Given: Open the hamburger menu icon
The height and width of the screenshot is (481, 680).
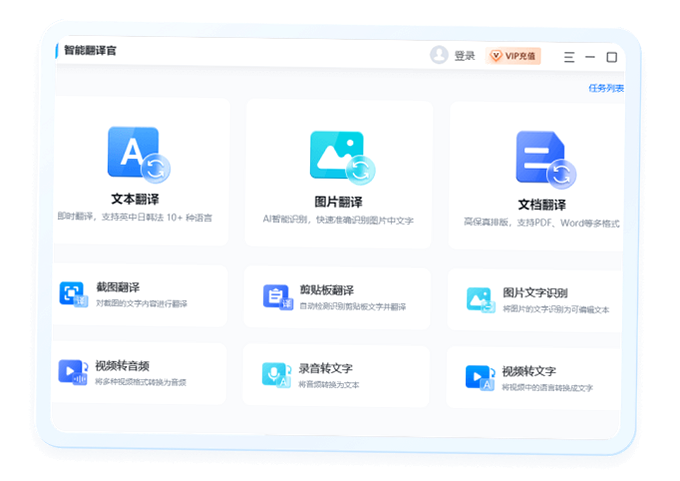Looking at the screenshot, I should click(x=569, y=57).
